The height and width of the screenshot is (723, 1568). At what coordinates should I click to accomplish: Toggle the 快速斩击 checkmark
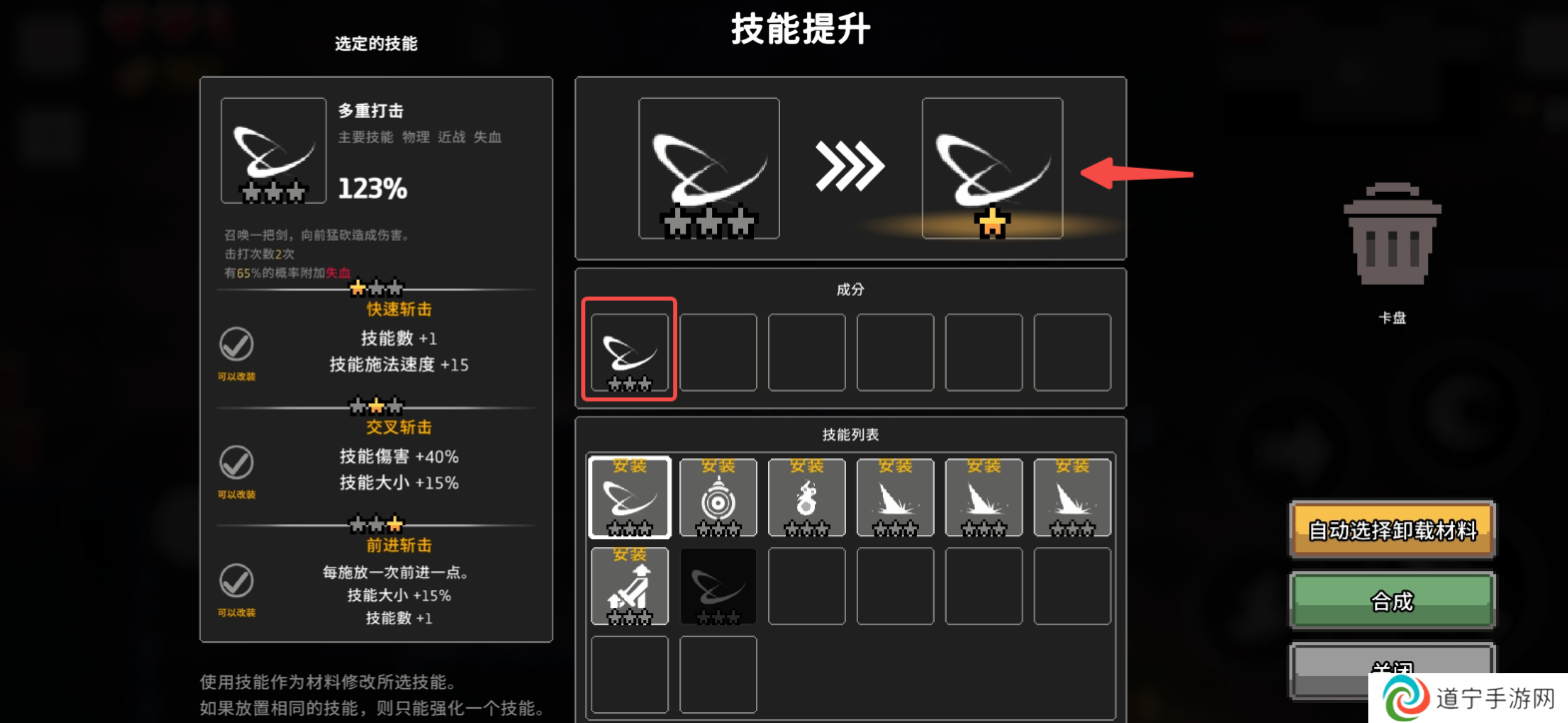coord(237,345)
